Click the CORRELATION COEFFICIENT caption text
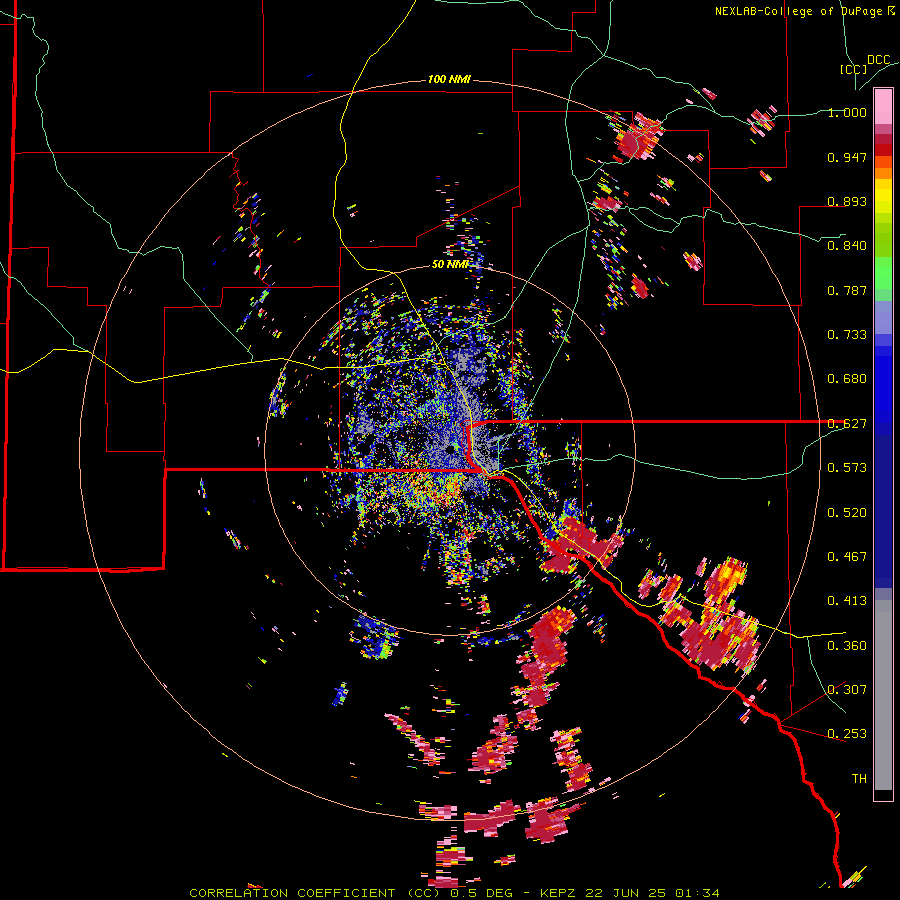 (296, 893)
